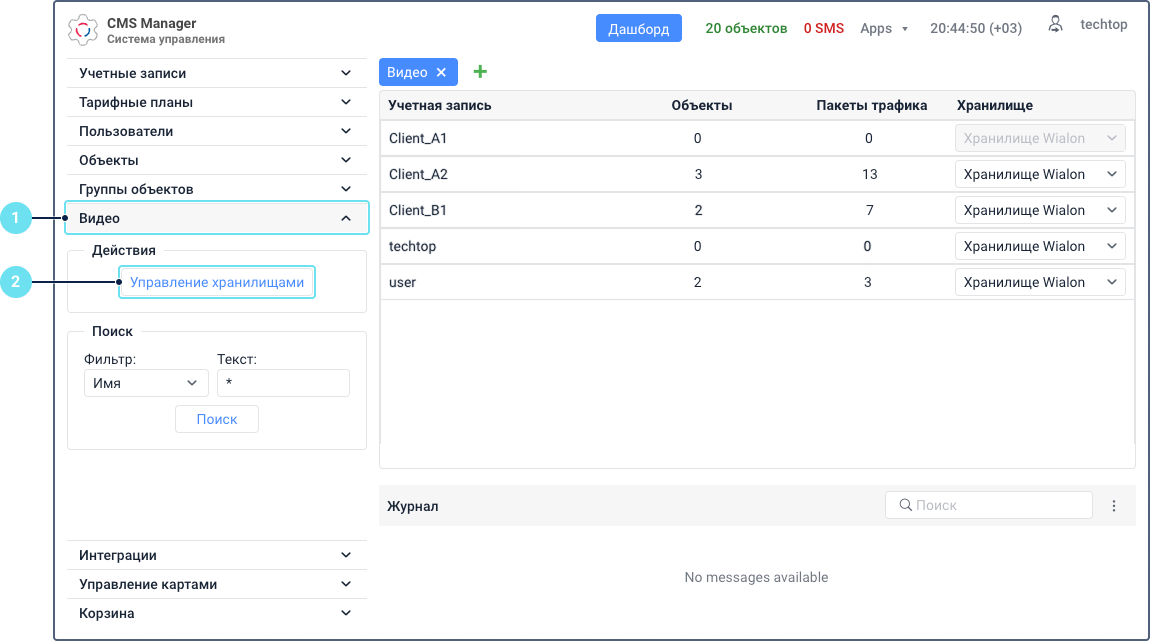Open the Дашборд page
The width and height of the screenshot is (1150, 641).
click(x=638, y=28)
